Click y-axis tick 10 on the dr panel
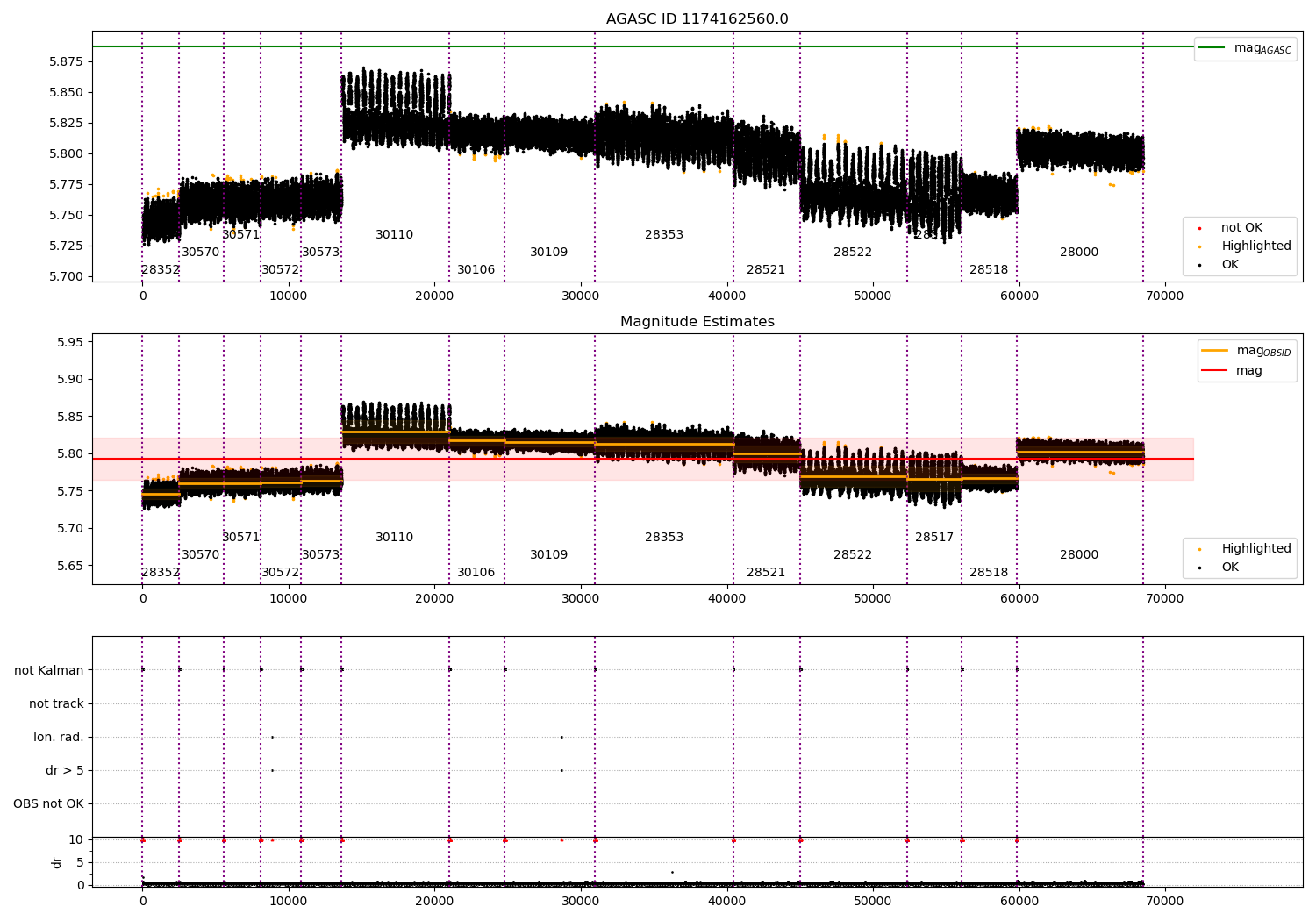Viewport: 1316px width, 921px height. [77, 840]
